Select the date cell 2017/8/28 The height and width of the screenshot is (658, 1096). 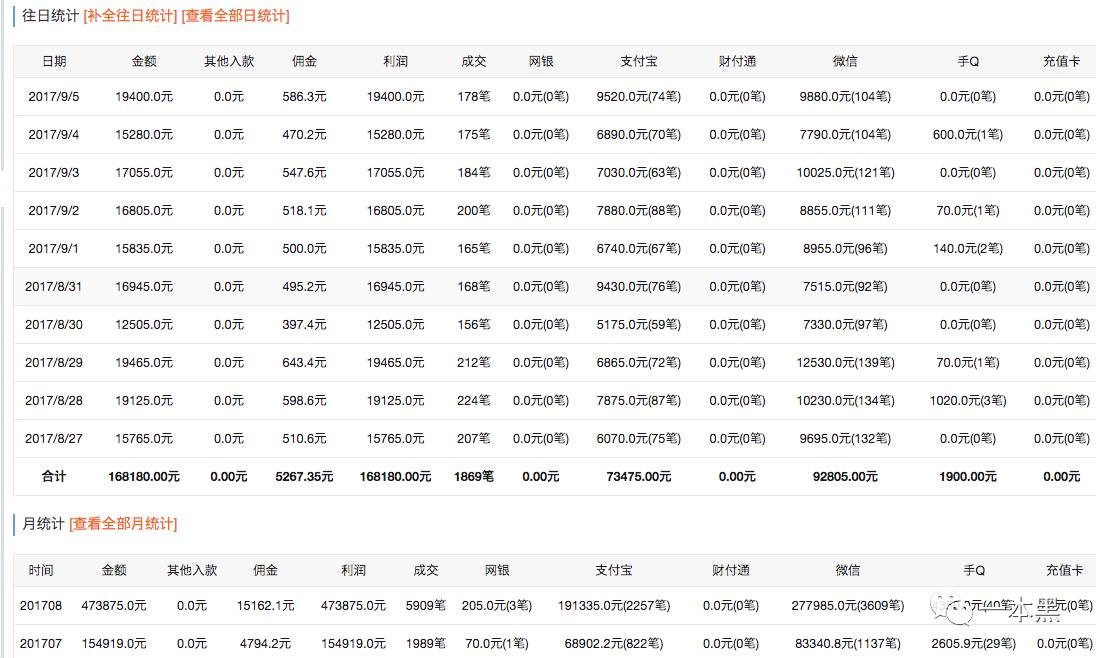(x=54, y=401)
